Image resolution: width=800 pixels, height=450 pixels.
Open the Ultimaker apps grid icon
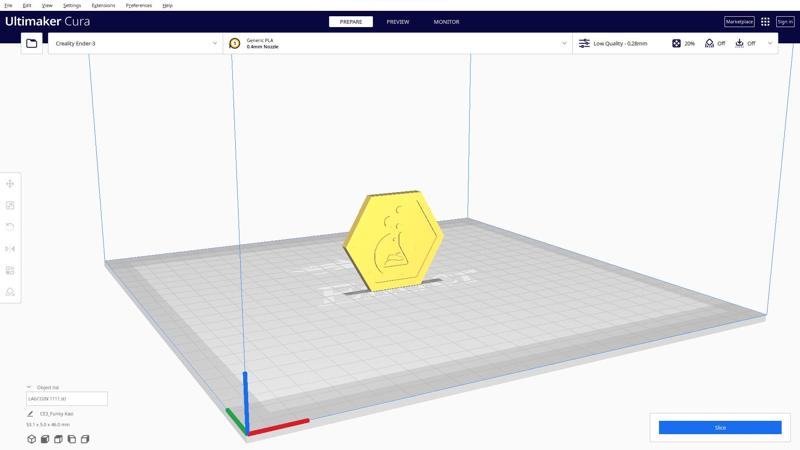click(x=765, y=21)
